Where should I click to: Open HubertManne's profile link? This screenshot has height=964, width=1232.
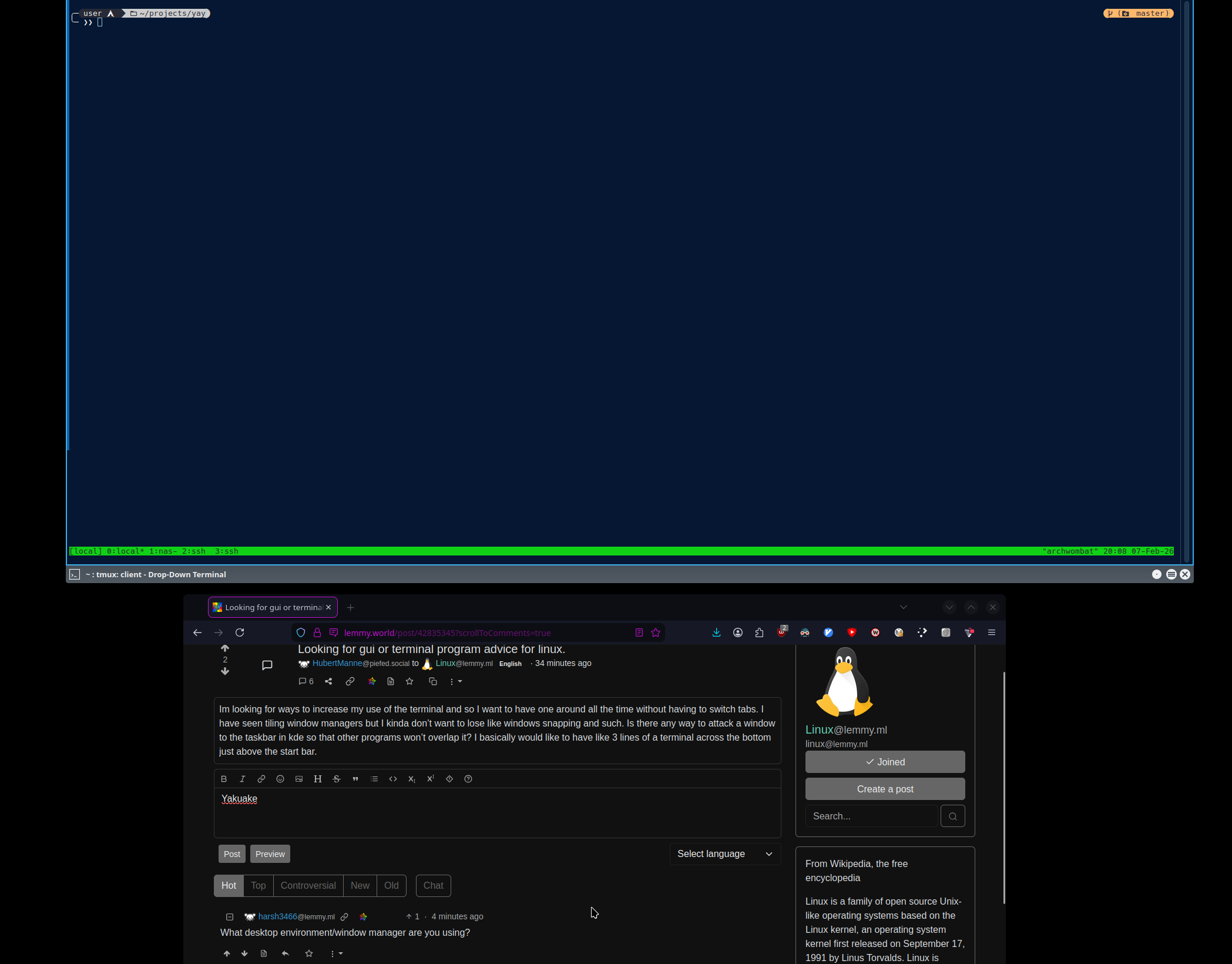(361, 663)
